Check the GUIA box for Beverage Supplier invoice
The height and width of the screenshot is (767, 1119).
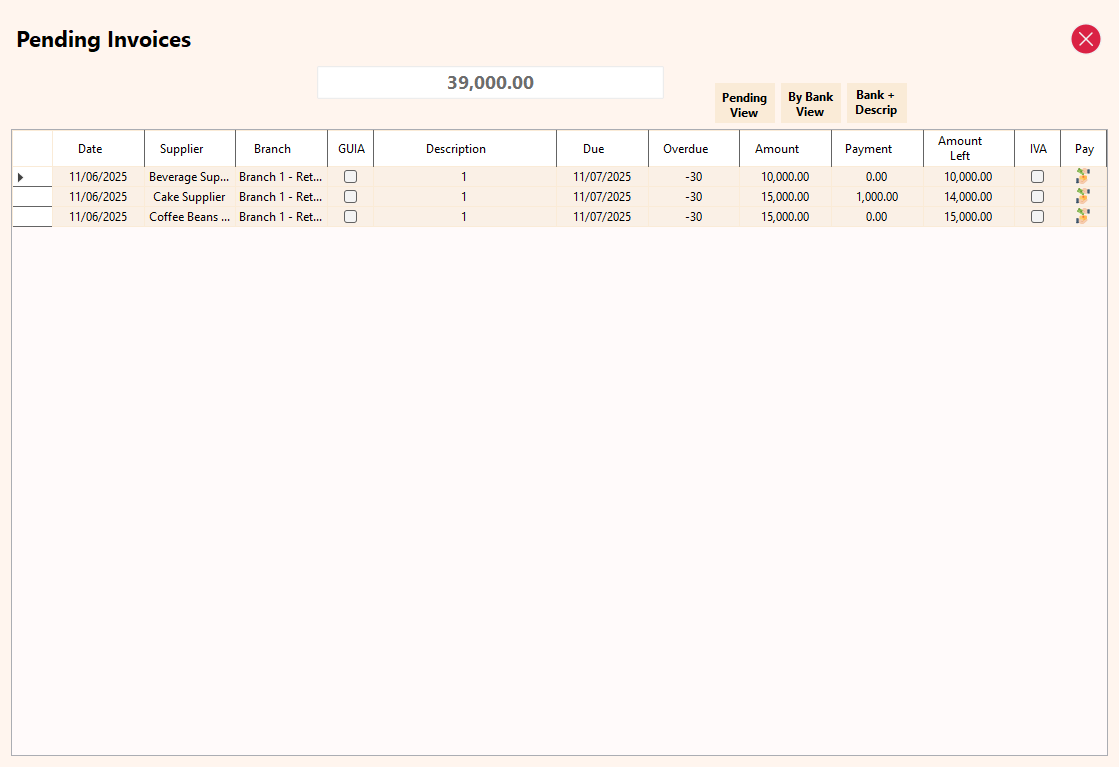(350, 176)
